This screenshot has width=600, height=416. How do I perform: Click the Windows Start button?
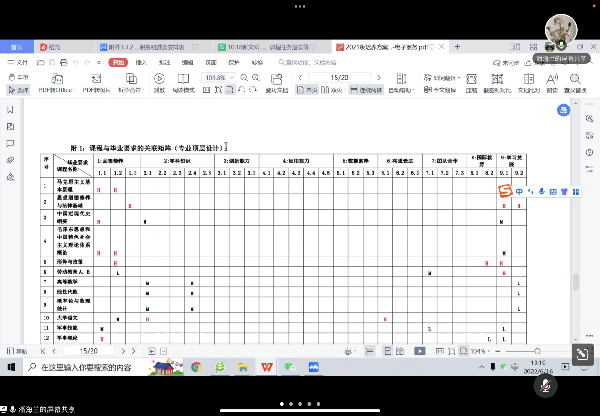(10, 367)
